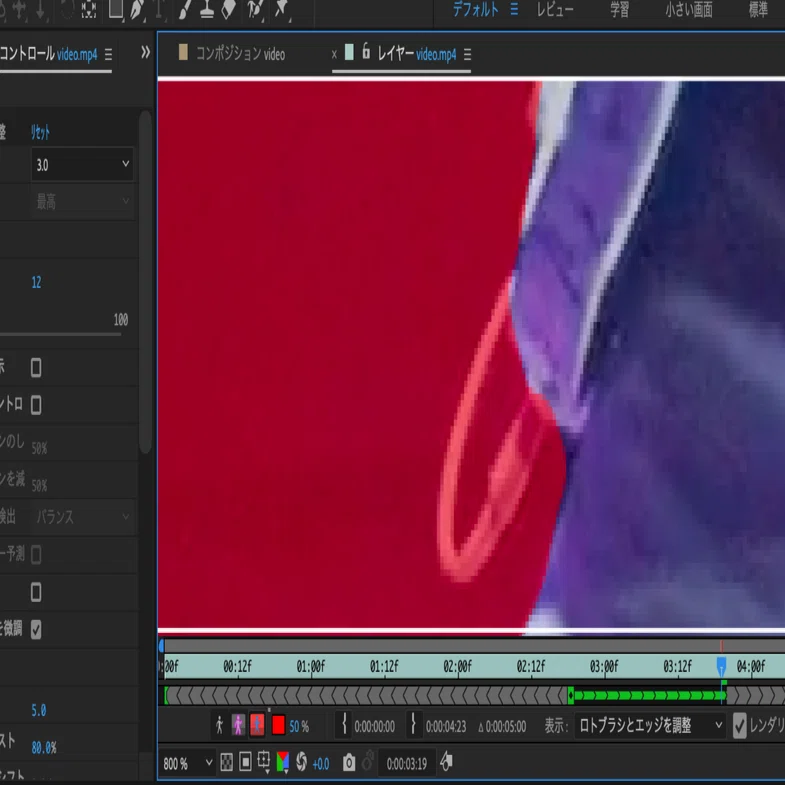The width and height of the screenshot is (785, 785).
Task: Show alpha boundary magenta figure icon
Action: point(238,724)
